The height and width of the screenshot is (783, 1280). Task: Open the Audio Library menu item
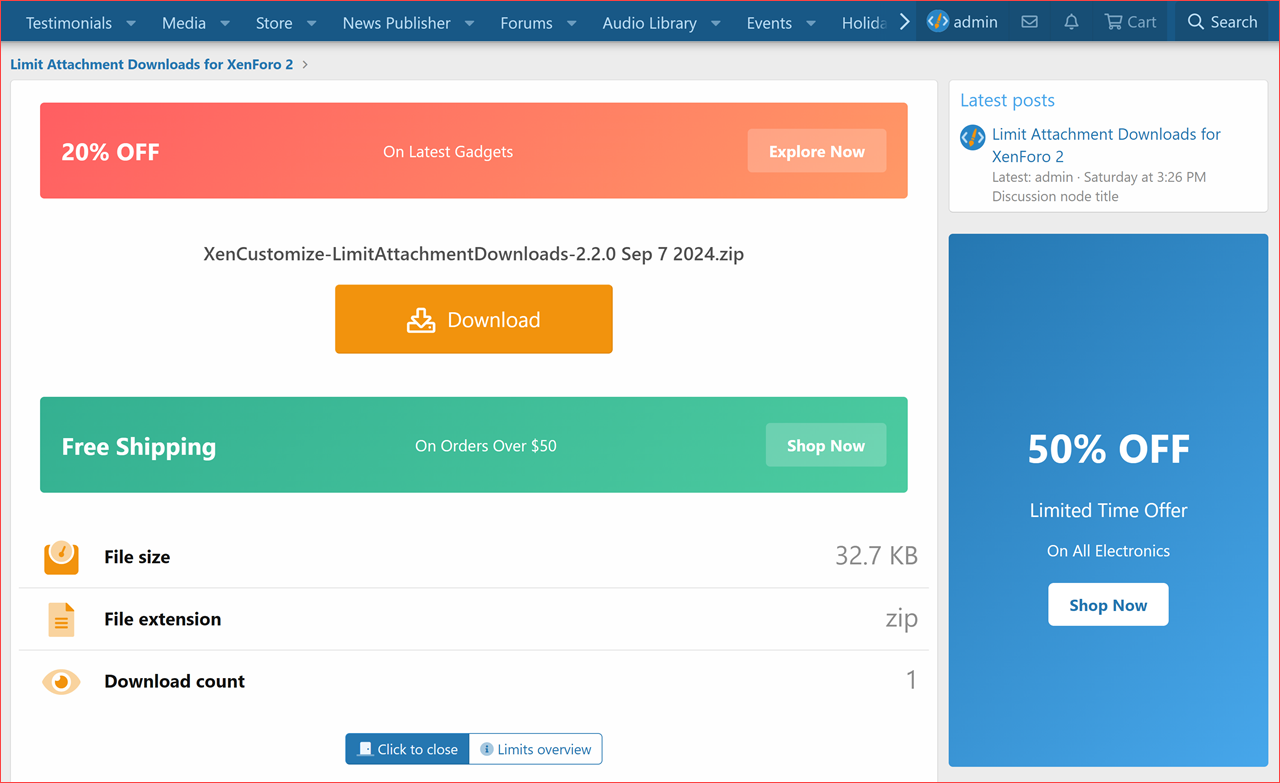[x=649, y=23]
